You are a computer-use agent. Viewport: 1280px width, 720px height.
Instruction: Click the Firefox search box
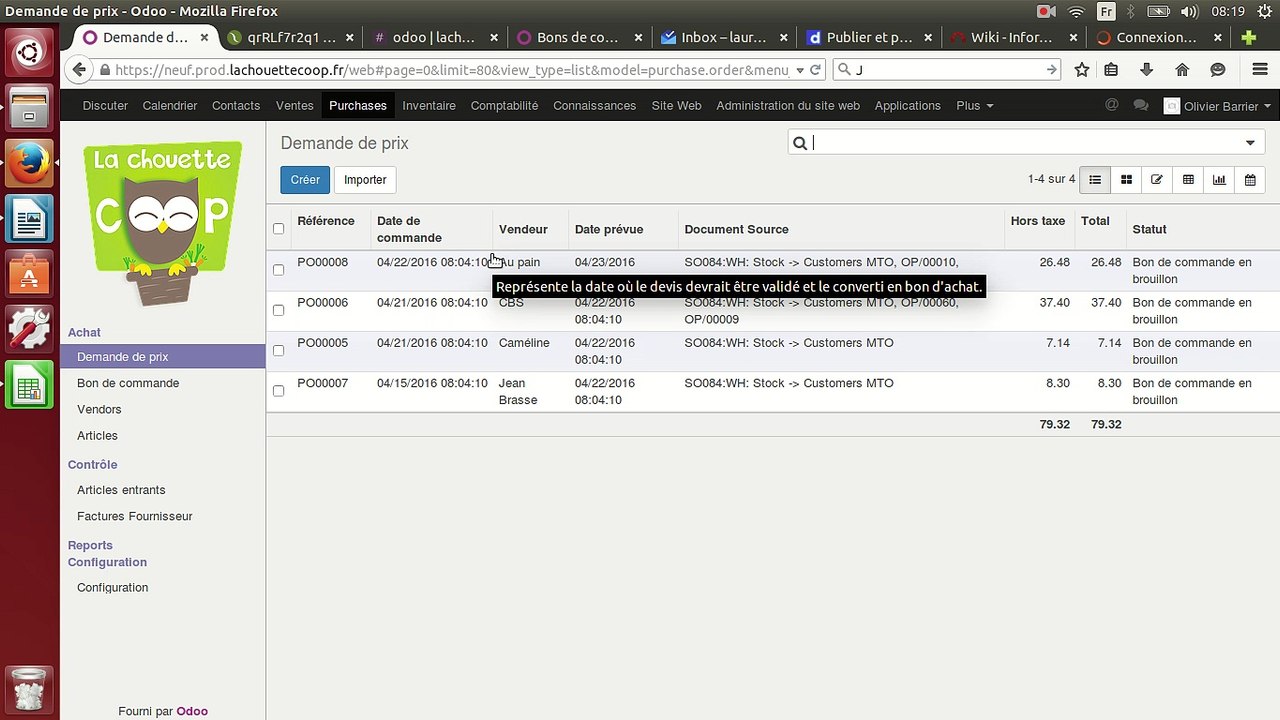(948, 70)
